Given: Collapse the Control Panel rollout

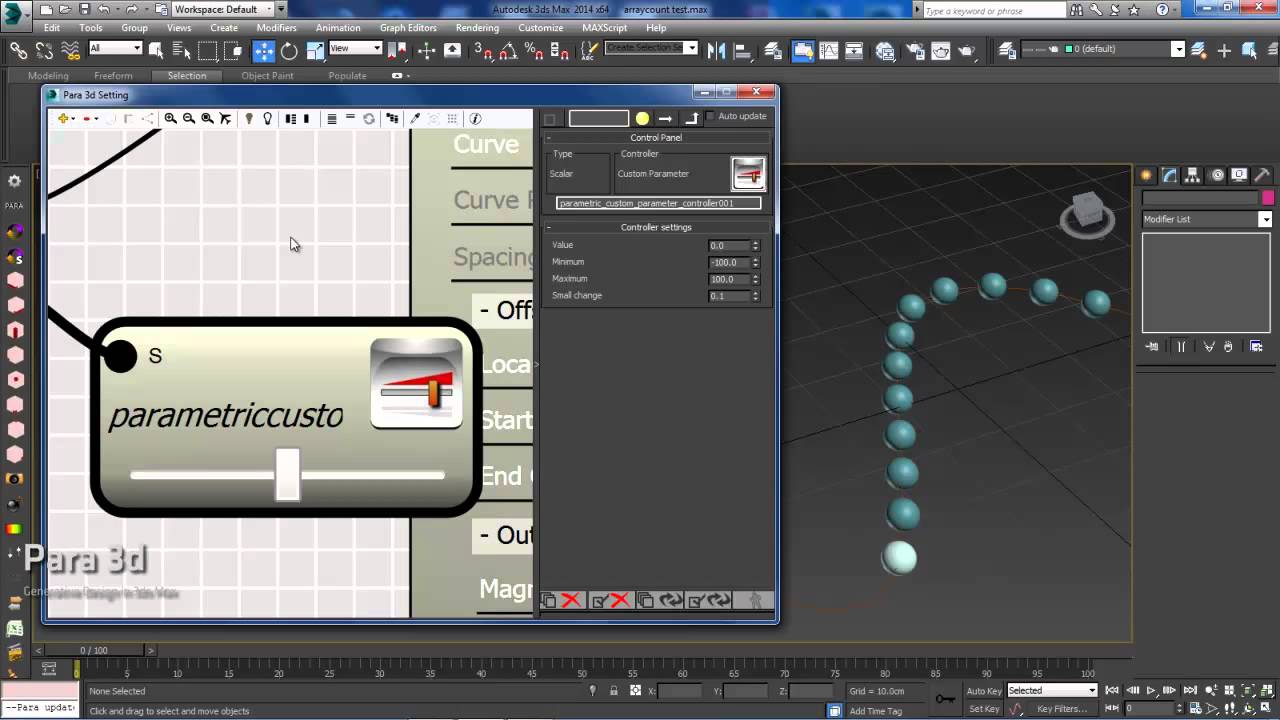Looking at the screenshot, I should tap(655, 138).
